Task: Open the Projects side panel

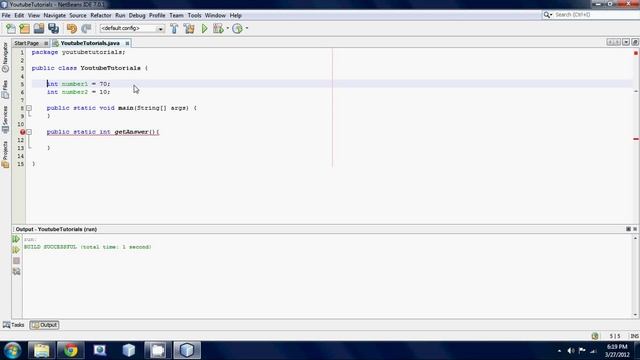Action: point(5,154)
